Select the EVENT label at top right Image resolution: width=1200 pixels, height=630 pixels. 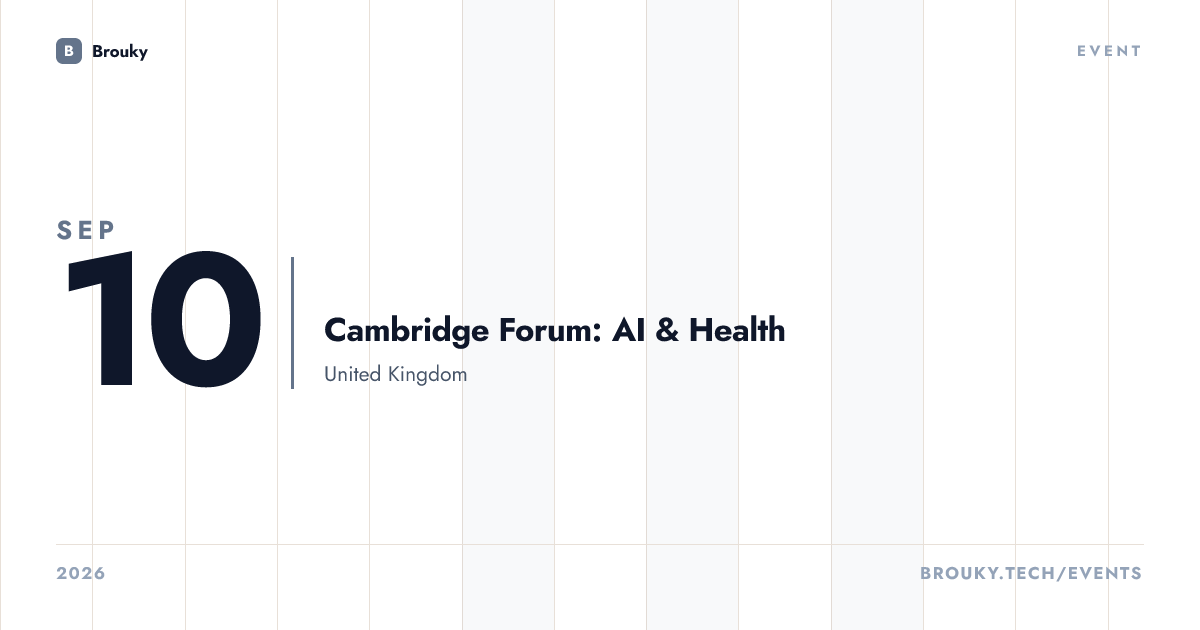[1109, 51]
